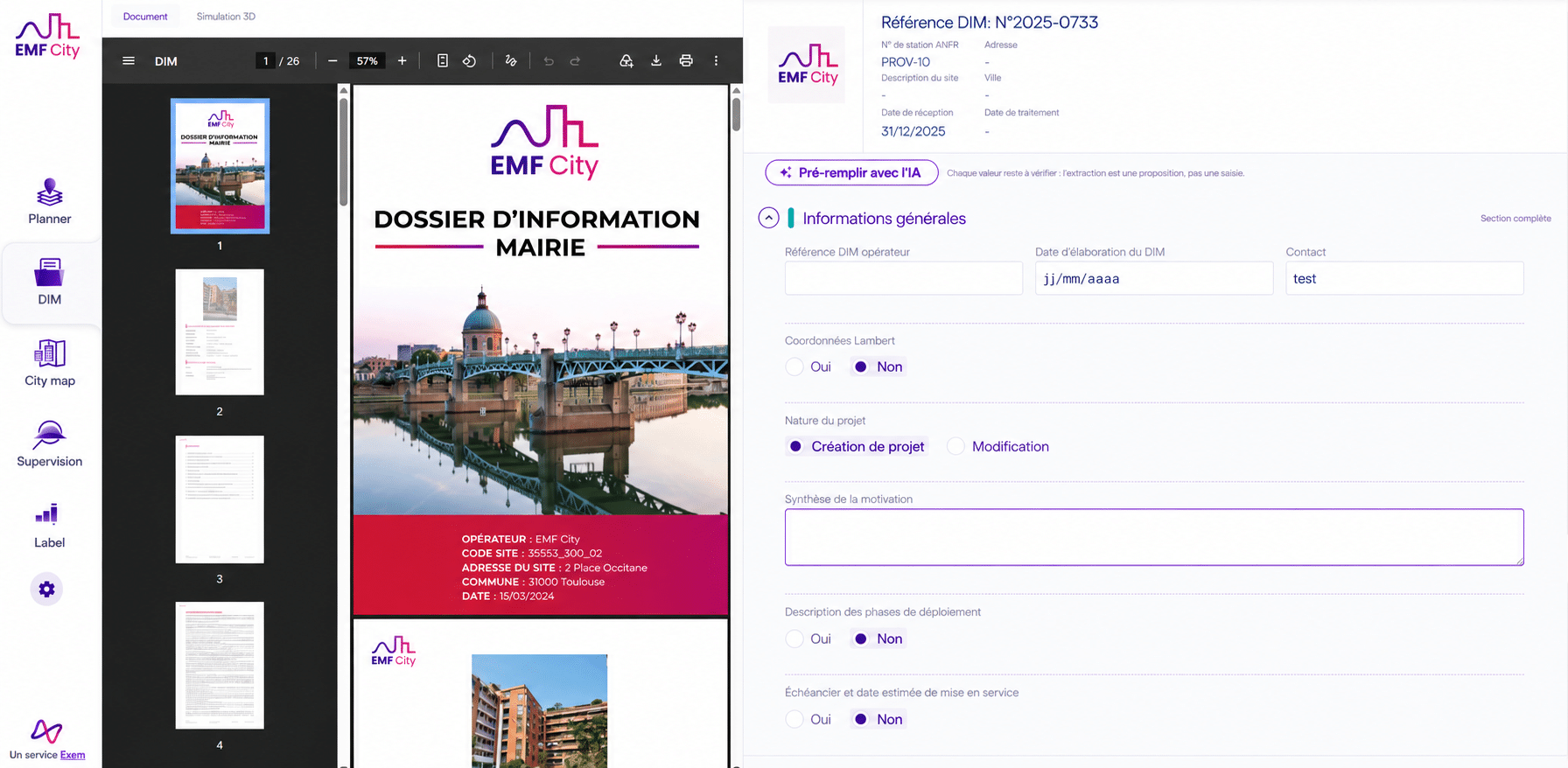Click the Synthèse de la motivation text area
The image size is (1568, 768).
[x=1154, y=537]
